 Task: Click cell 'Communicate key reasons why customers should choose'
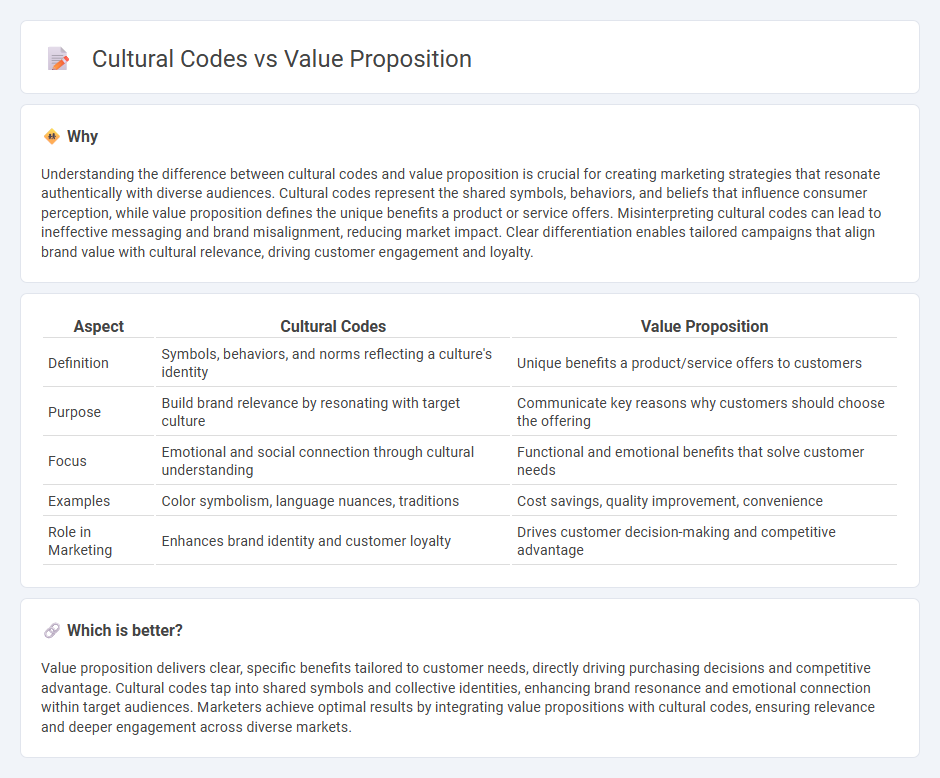coord(704,412)
